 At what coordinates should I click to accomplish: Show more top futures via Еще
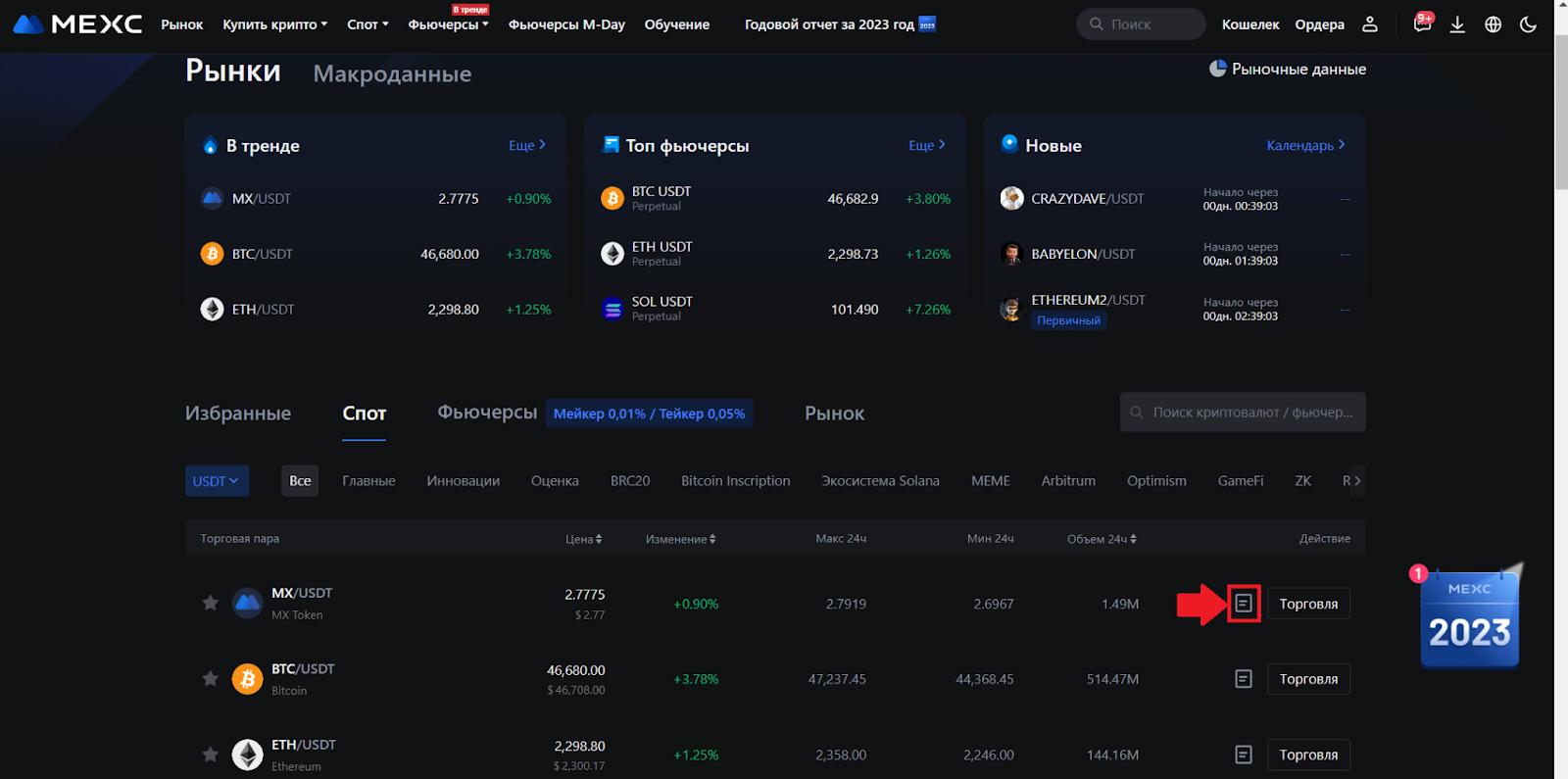click(927, 145)
